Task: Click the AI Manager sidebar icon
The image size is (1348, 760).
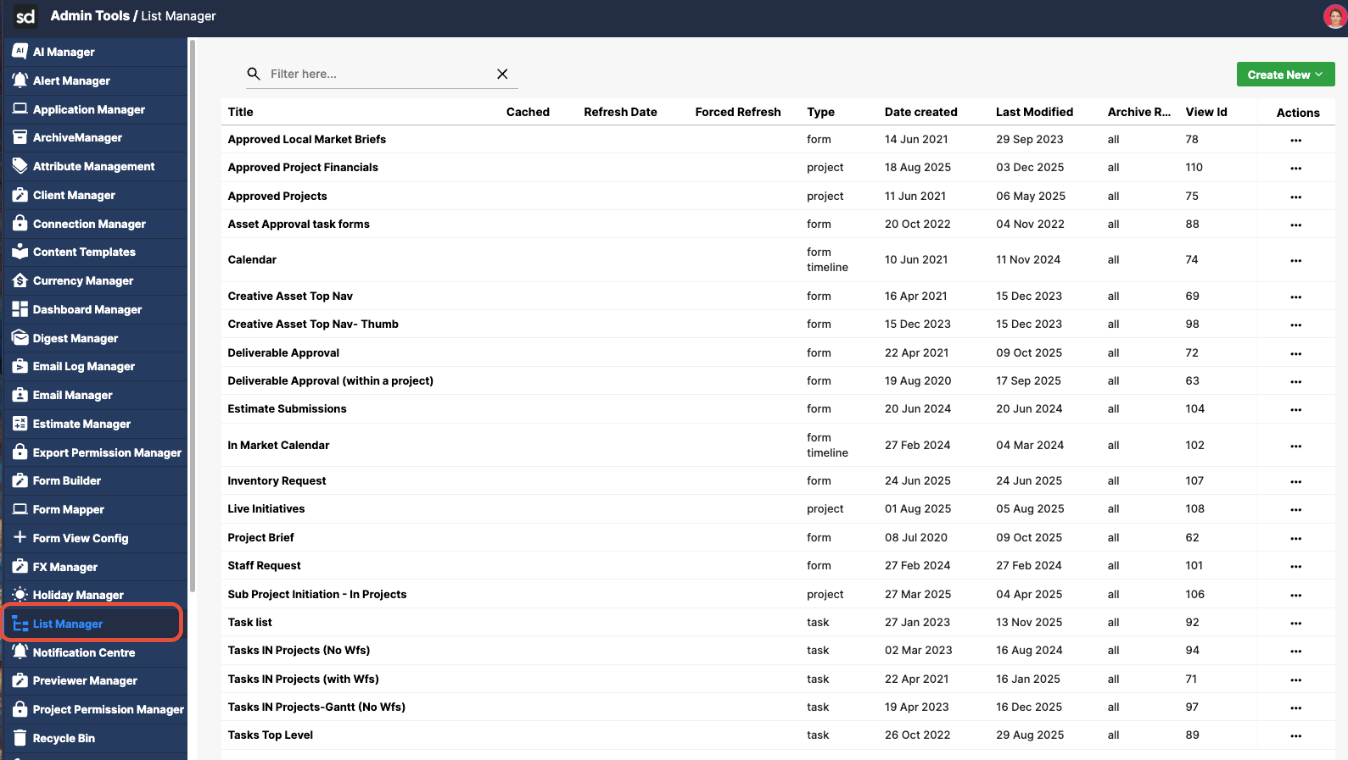Action: (x=20, y=51)
